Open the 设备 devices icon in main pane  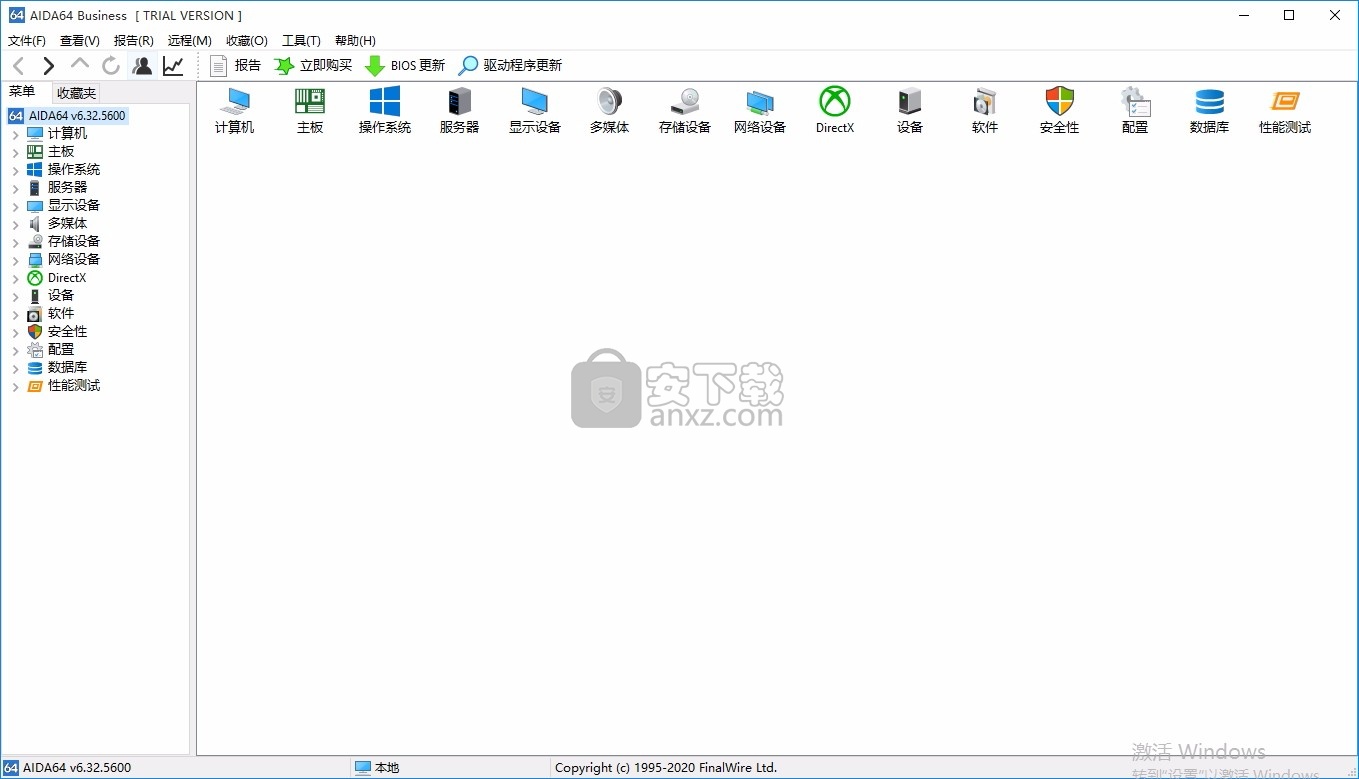910,110
